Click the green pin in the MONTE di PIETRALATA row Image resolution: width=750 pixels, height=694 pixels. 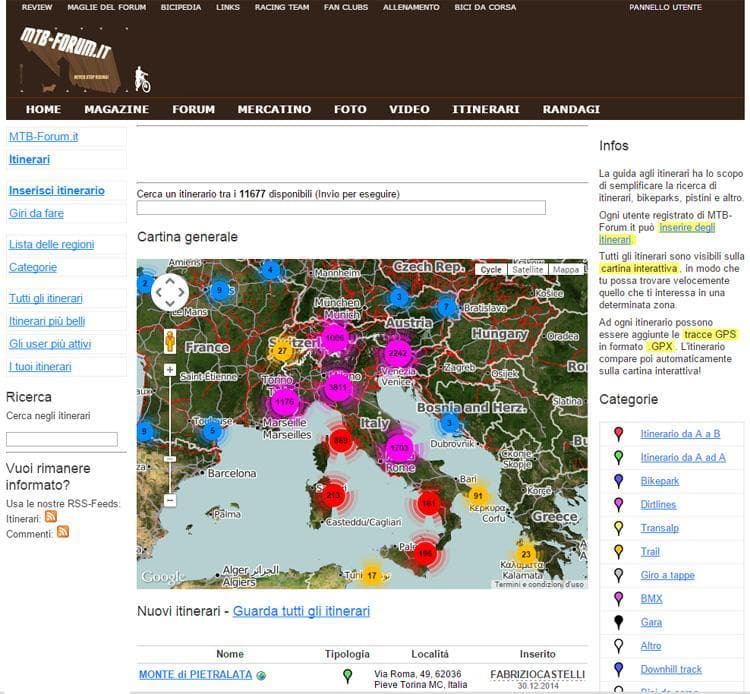(348, 675)
